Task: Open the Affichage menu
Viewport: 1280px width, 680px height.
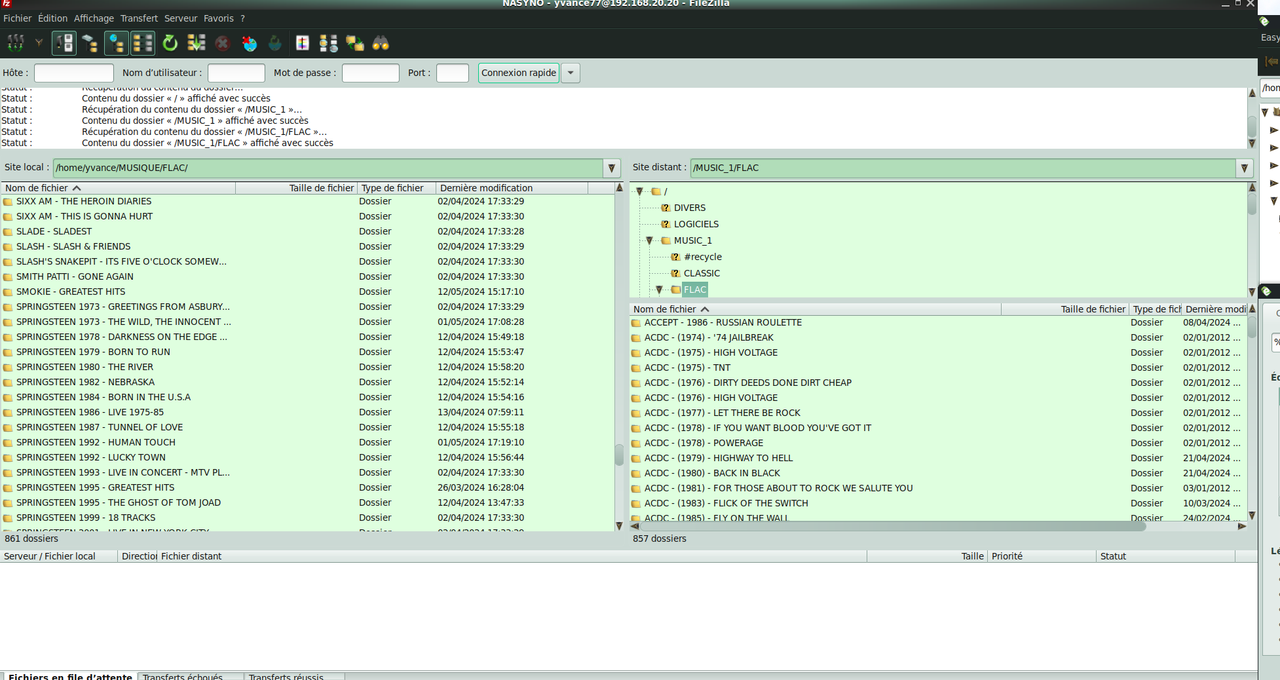Action: point(94,18)
